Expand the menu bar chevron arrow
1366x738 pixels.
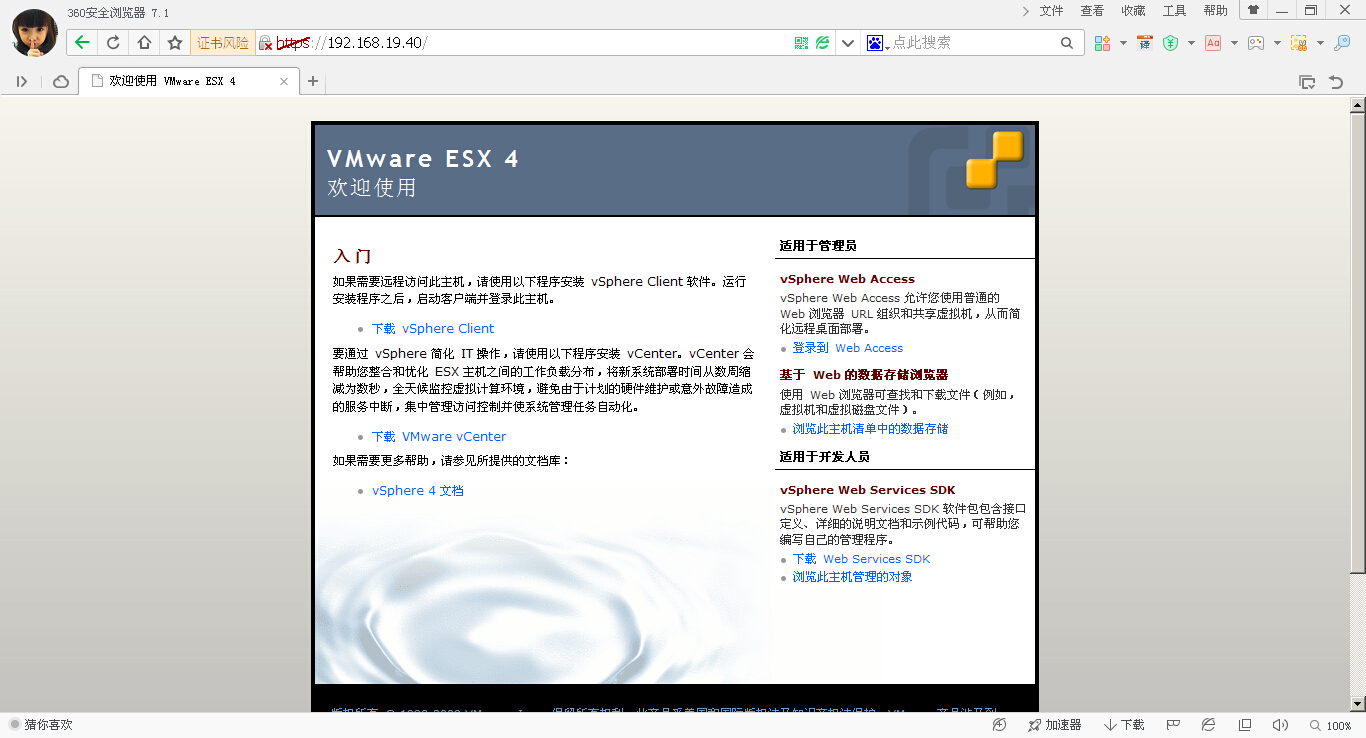click(x=1026, y=11)
